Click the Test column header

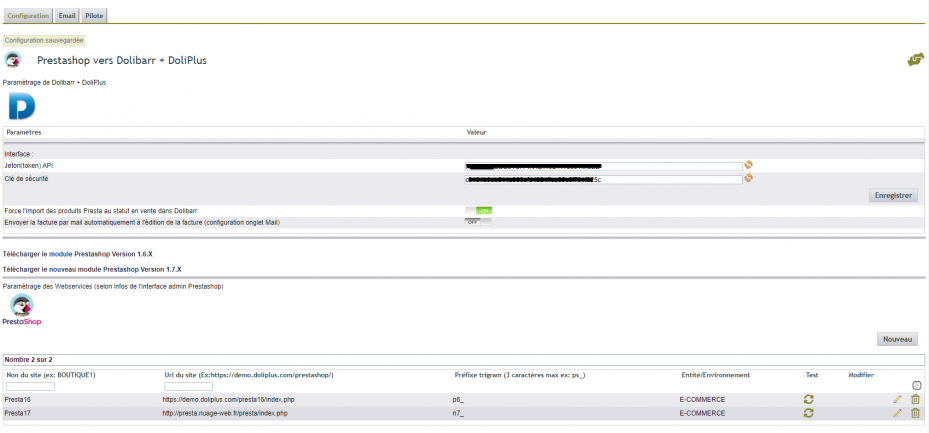(812, 375)
